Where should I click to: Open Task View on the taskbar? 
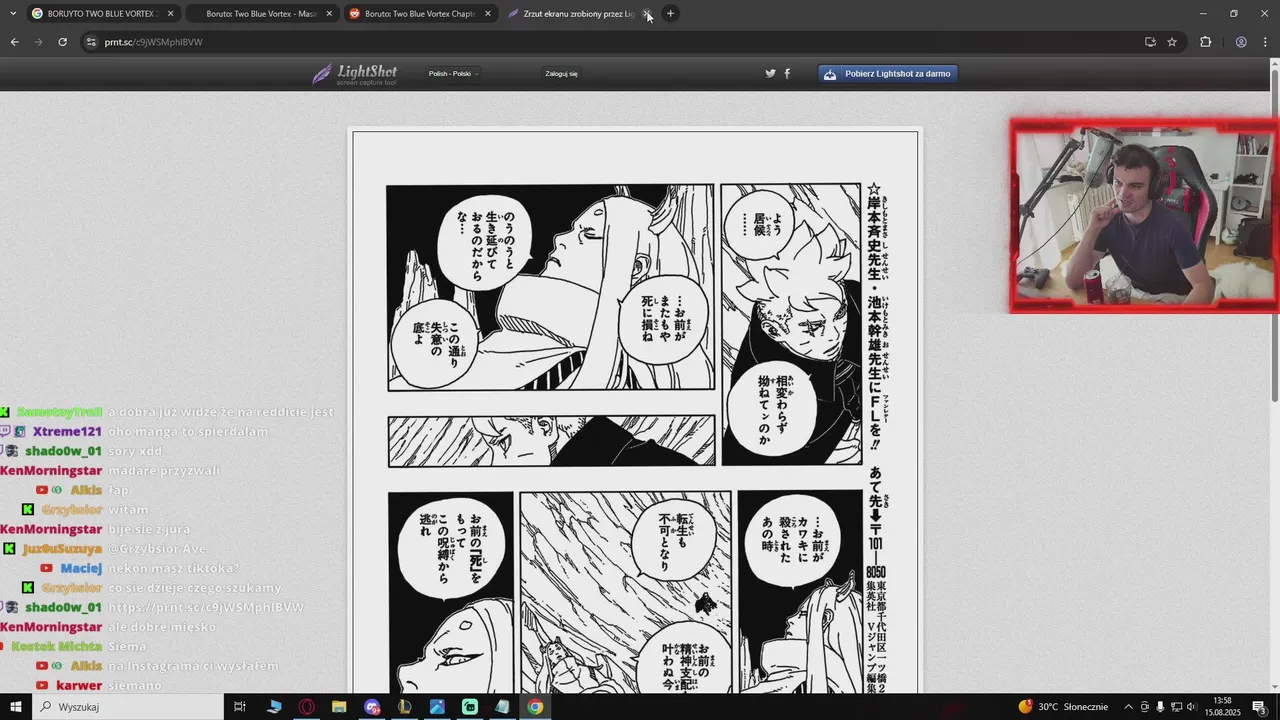[x=240, y=707]
